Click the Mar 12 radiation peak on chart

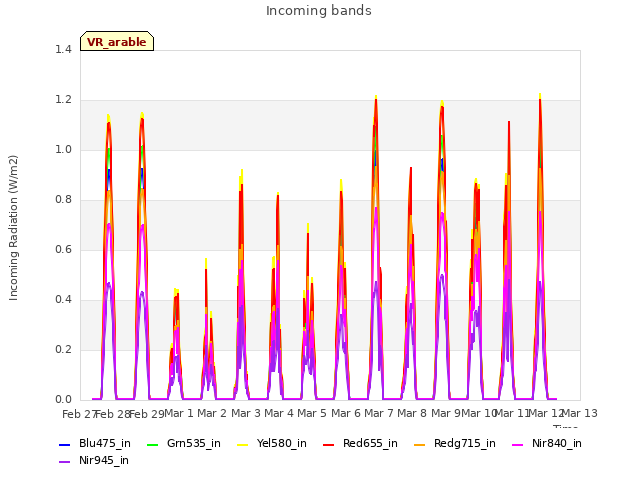point(540,96)
